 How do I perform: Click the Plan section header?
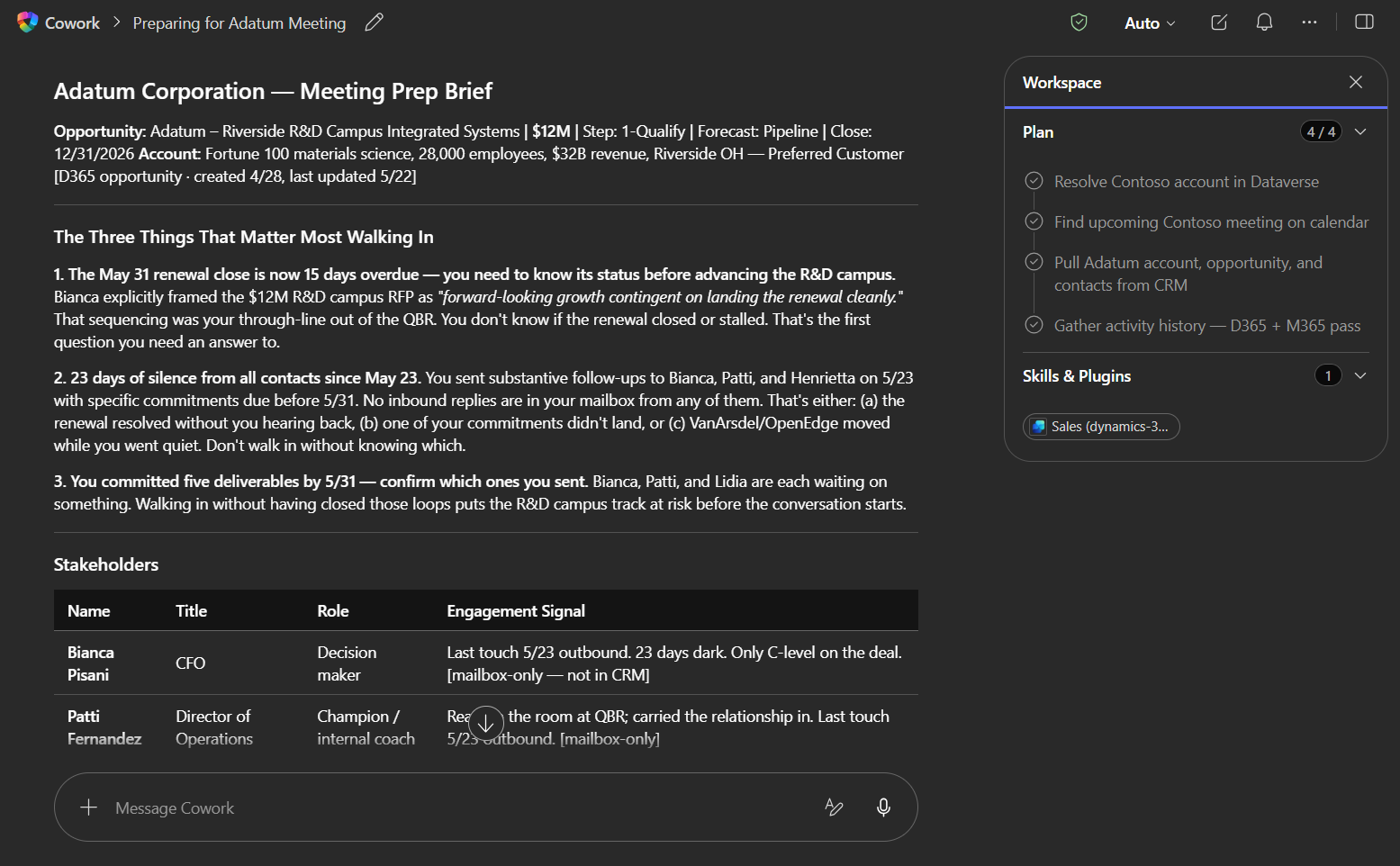(1038, 131)
